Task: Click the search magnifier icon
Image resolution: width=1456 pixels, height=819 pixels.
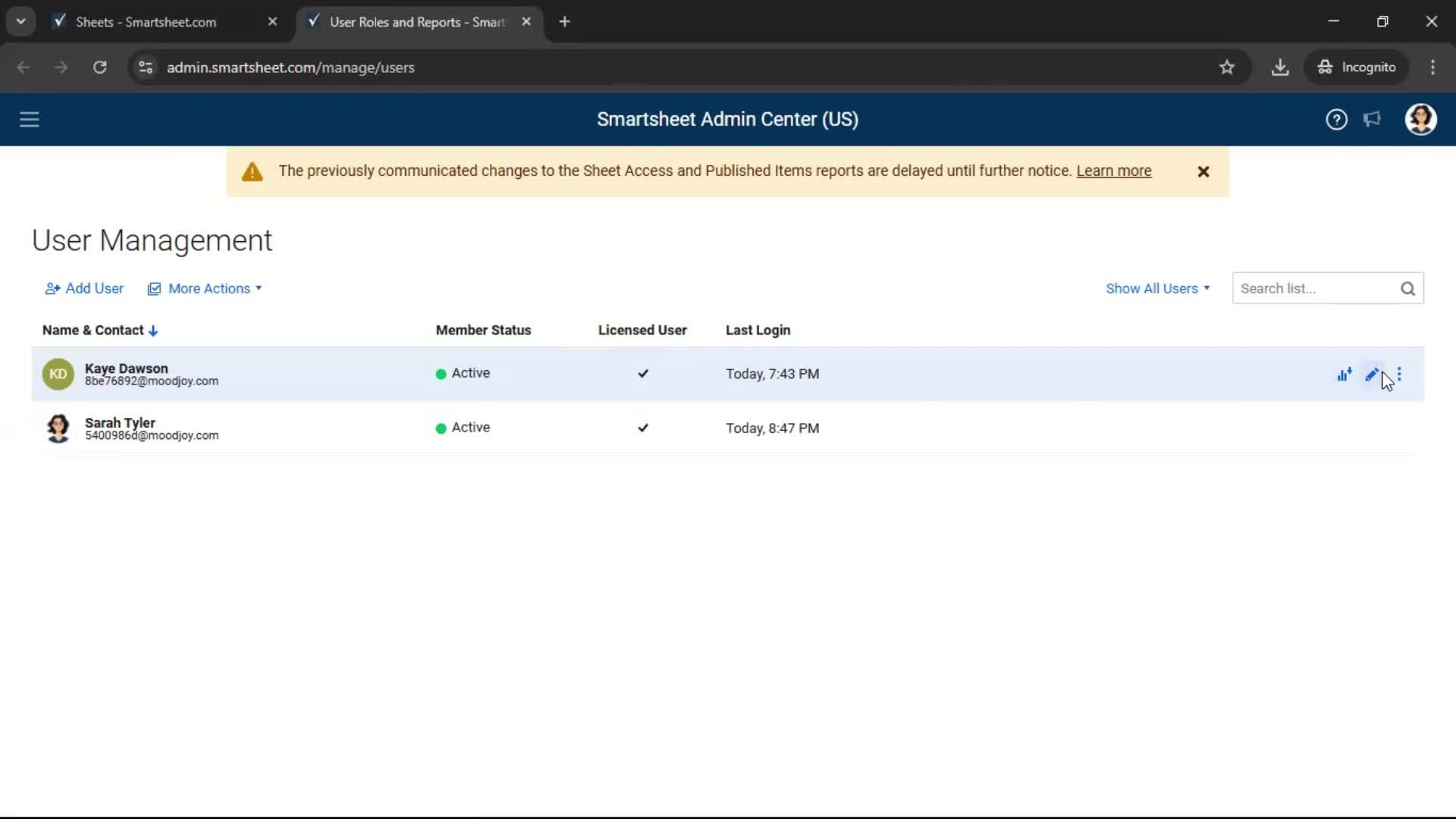Action: (x=1407, y=289)
